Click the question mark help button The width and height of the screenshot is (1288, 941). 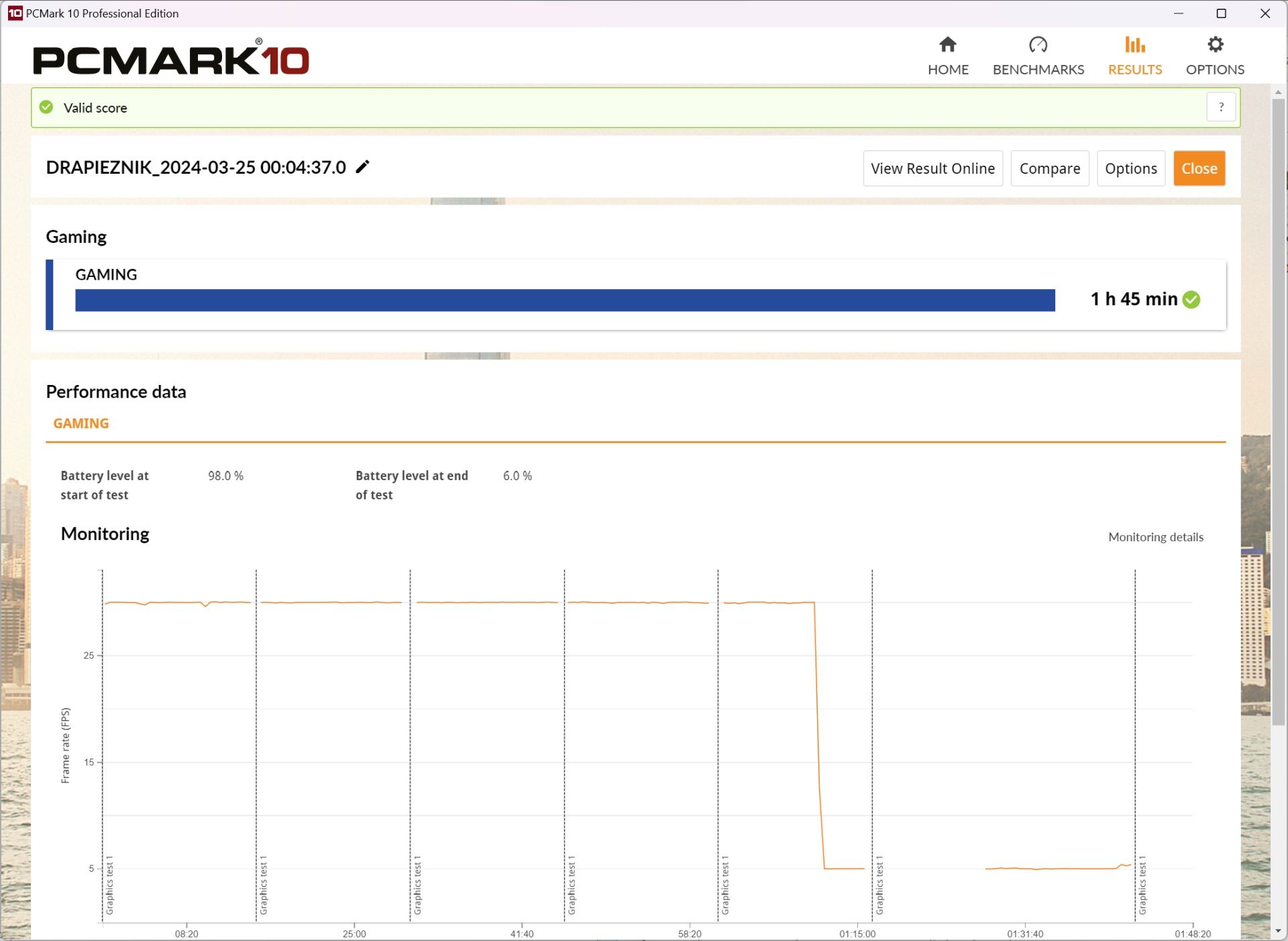point(1221,107)
